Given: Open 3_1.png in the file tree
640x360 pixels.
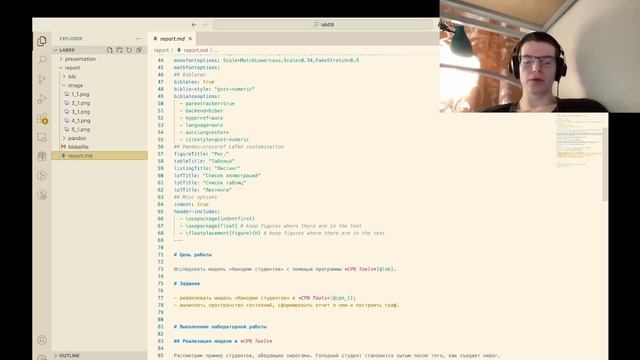Looking at the screenshot, I should [x=80, y=111].
